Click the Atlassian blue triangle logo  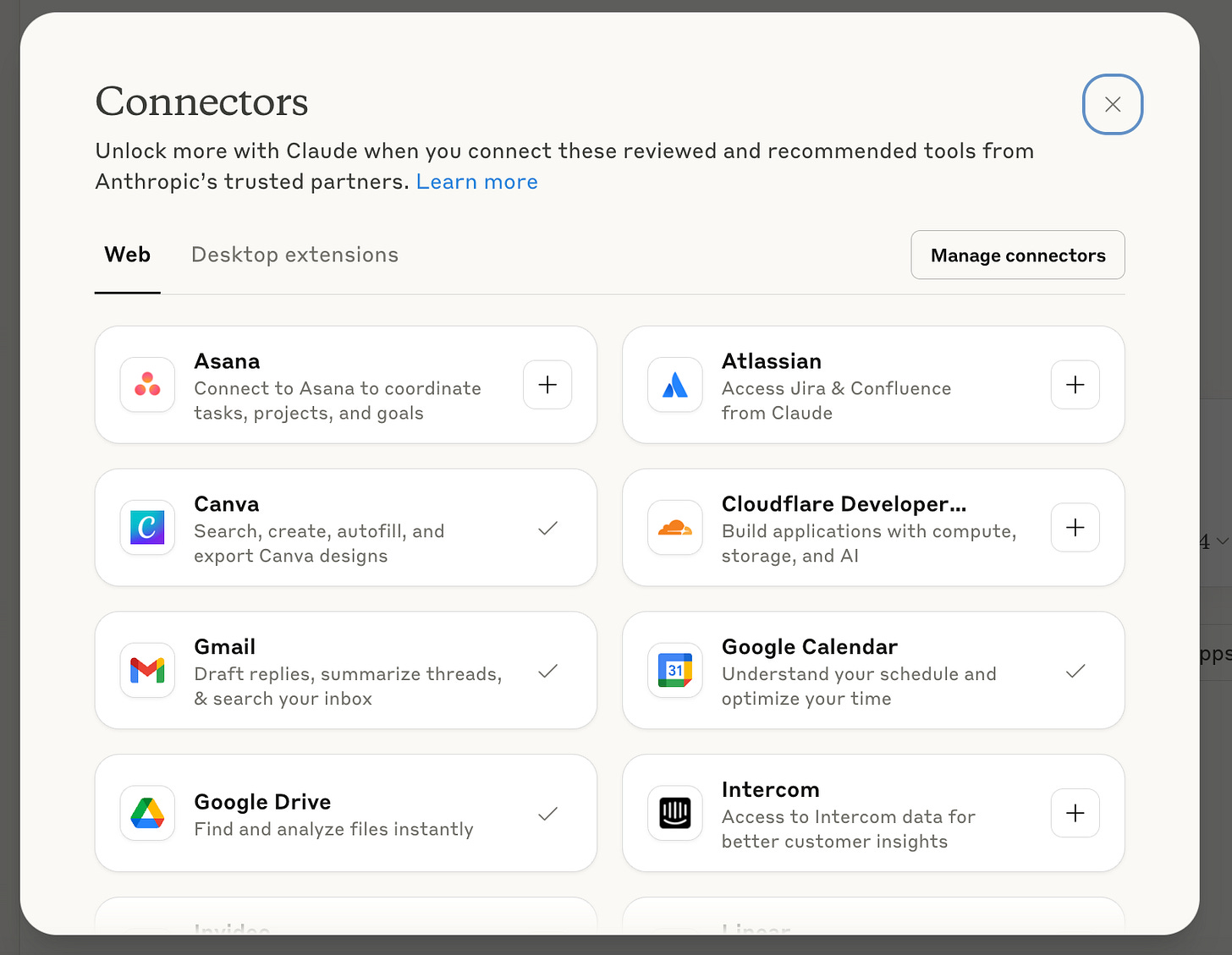coord(675,384)
